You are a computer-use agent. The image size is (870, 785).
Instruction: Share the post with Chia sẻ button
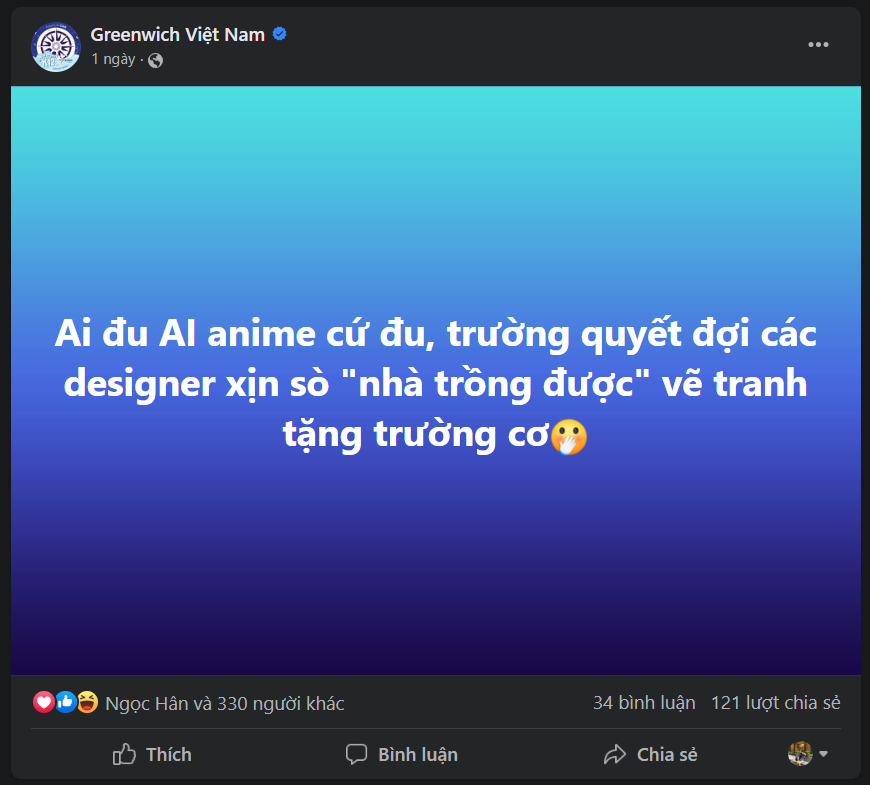(650, 754)
